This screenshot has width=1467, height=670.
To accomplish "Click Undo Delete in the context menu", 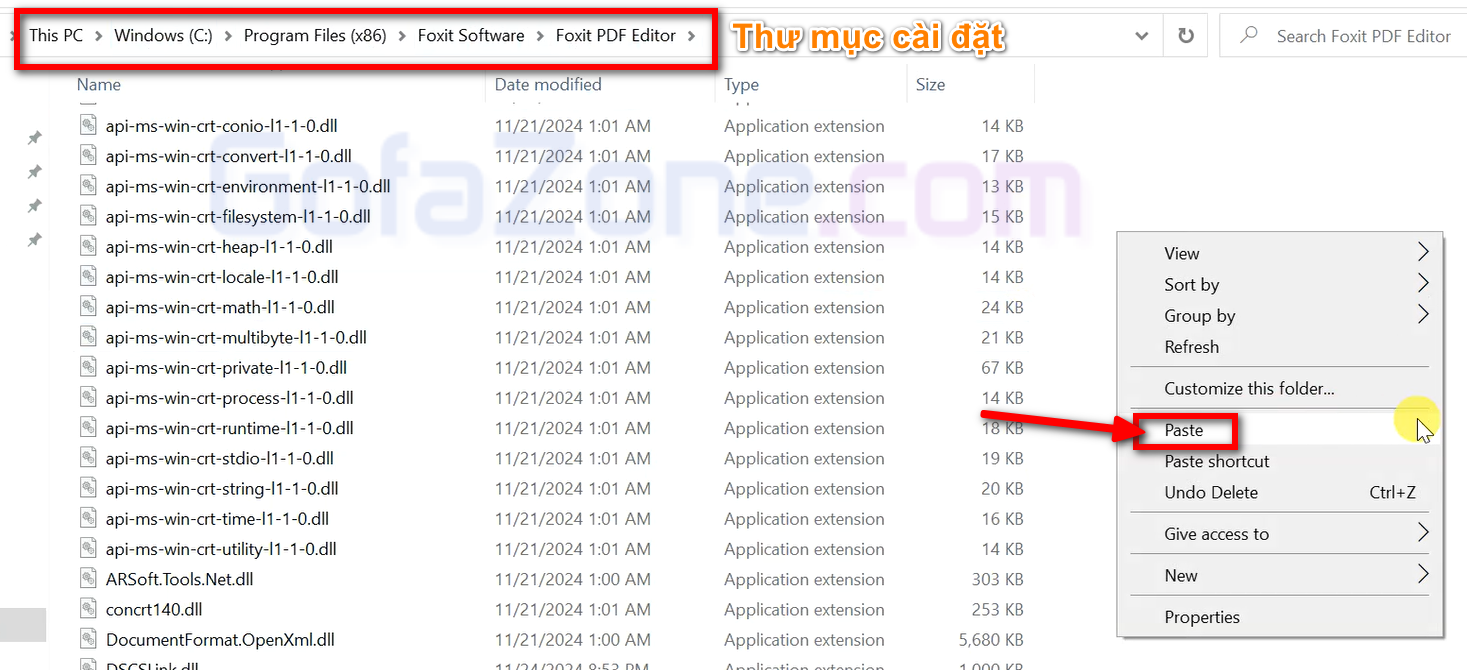I will click(1211, 492).
